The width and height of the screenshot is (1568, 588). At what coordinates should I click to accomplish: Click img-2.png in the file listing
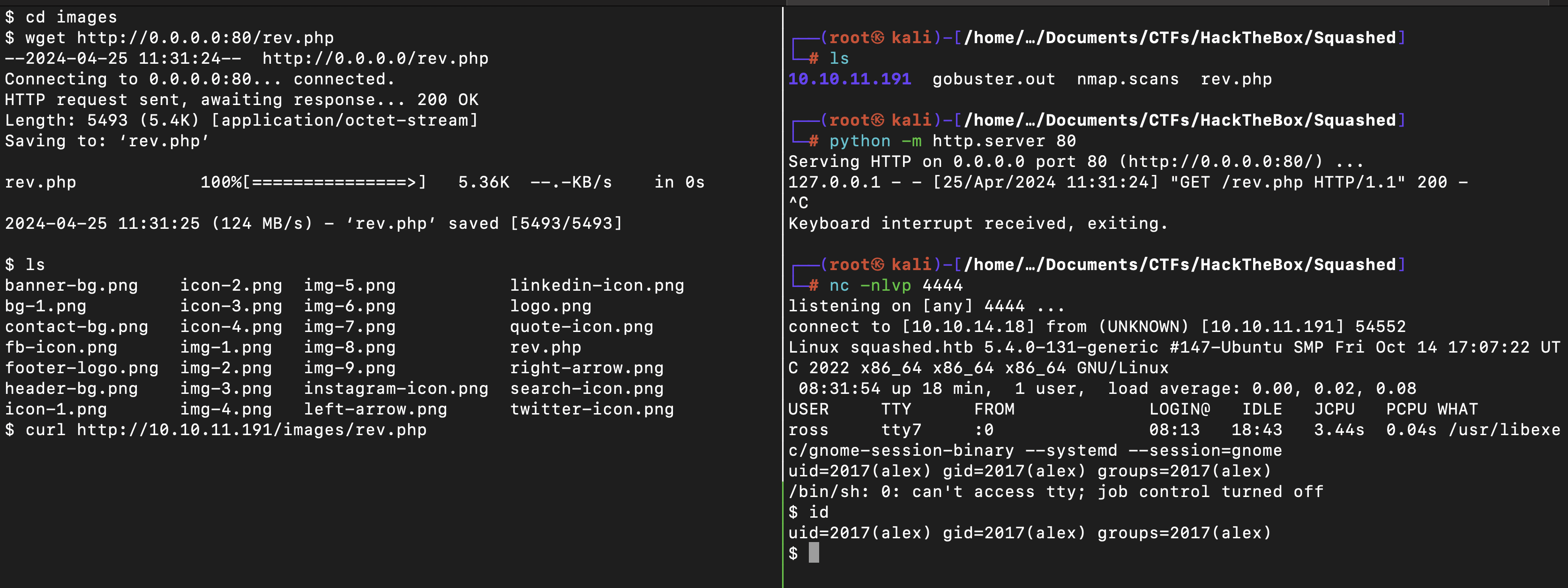[226, 368]
